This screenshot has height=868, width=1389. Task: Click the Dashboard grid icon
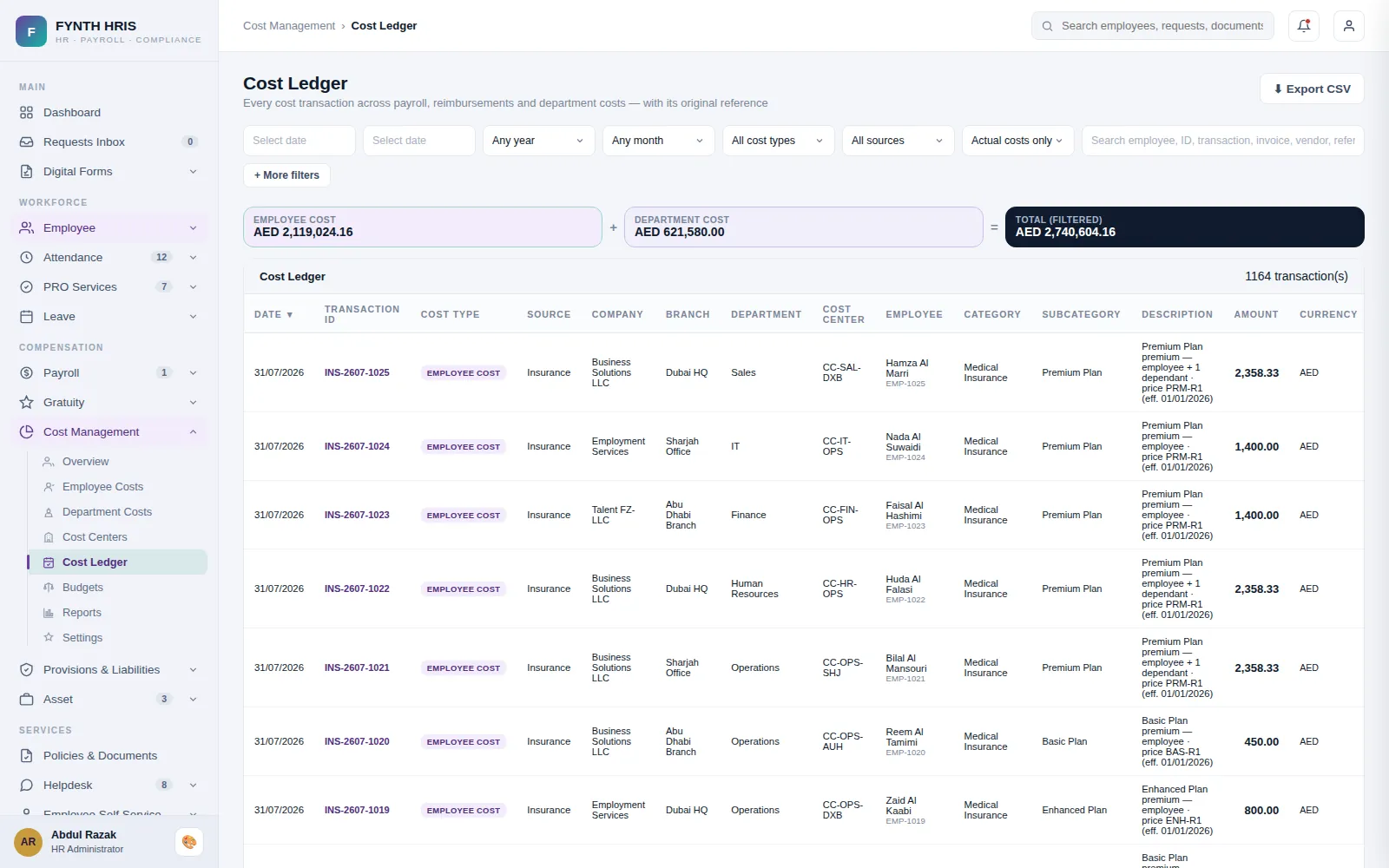pyautogui.click(x=27, y=113)
